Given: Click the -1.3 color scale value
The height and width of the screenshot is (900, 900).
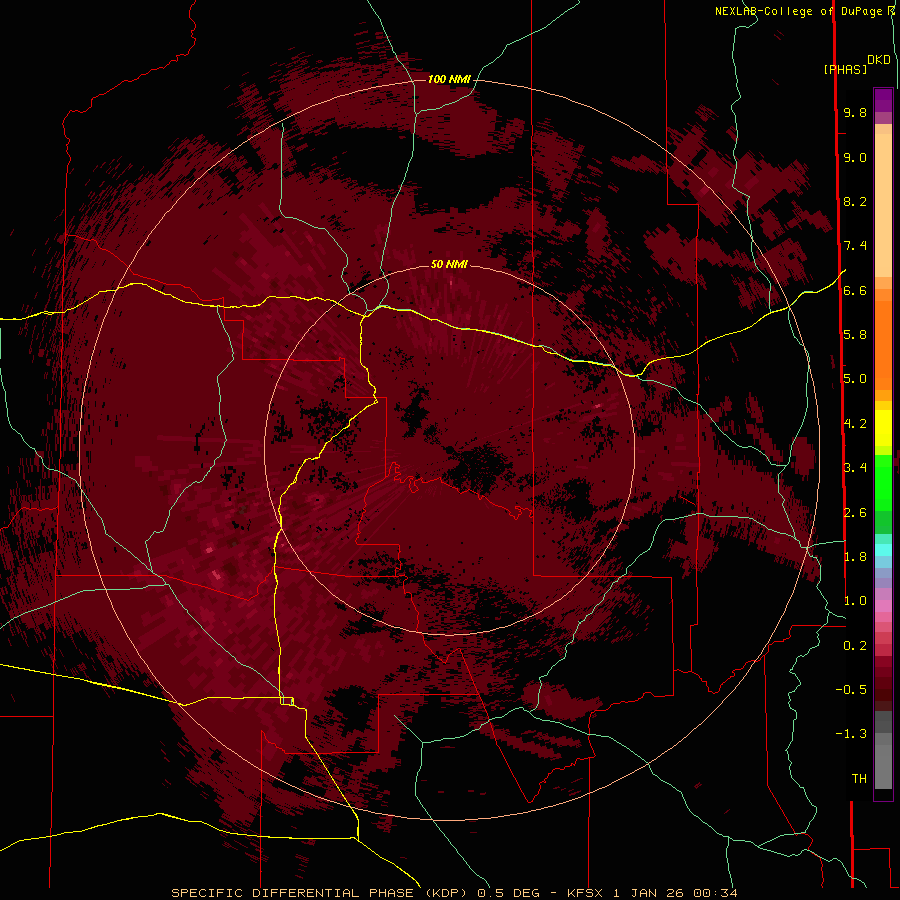Looking at the screenshot, I should pos(851,734).
